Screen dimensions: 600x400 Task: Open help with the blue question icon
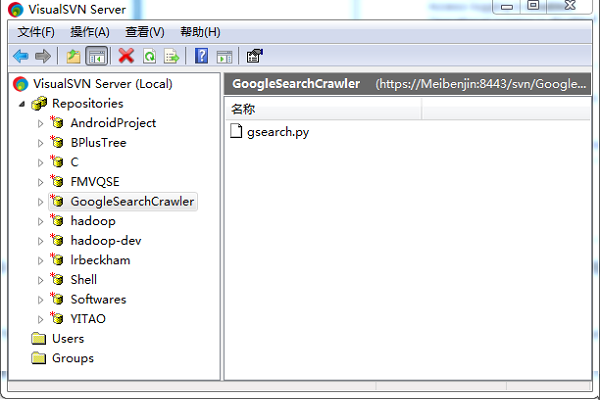tap(201, 56)
